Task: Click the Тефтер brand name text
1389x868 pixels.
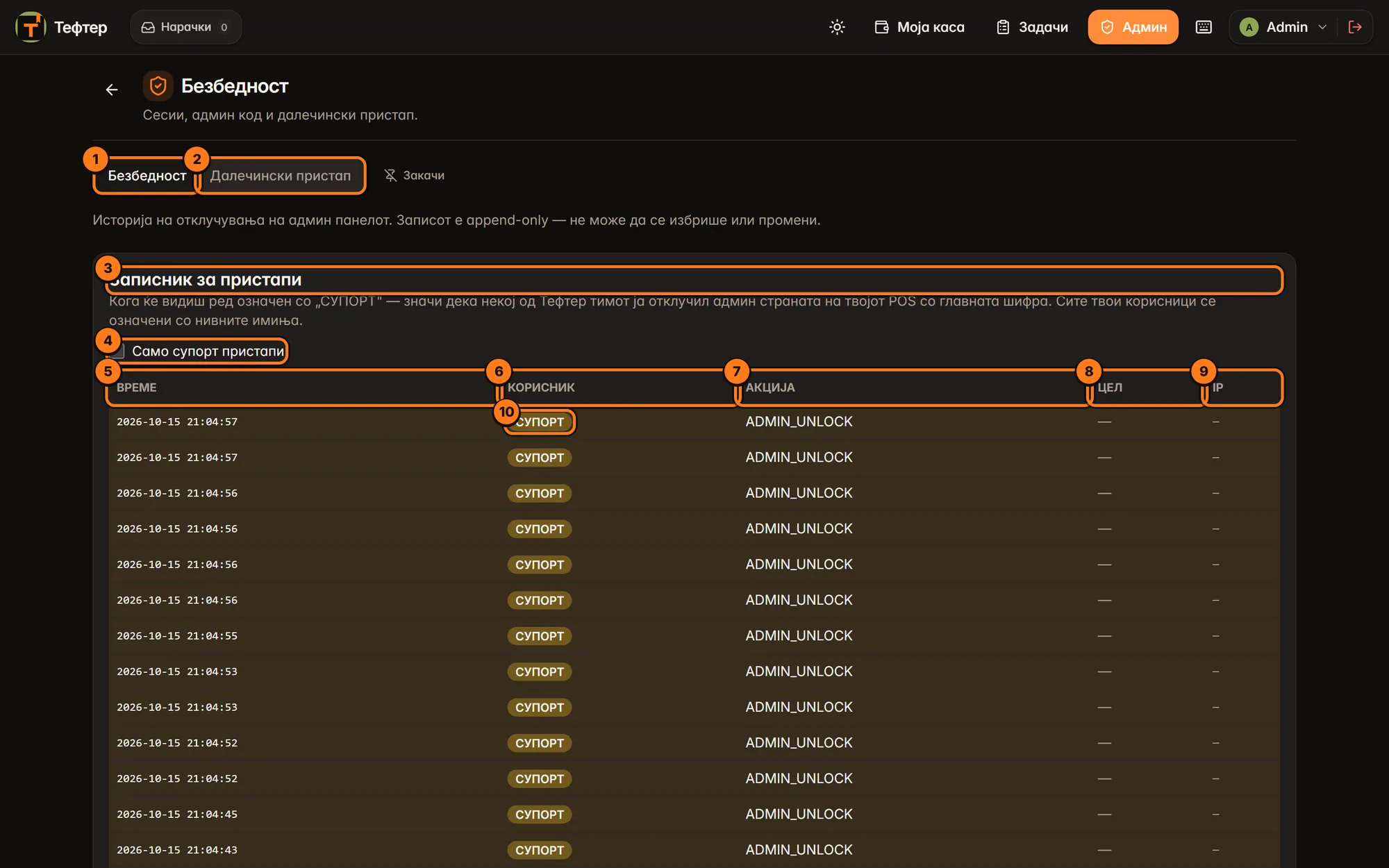Action: coord(81,27)
